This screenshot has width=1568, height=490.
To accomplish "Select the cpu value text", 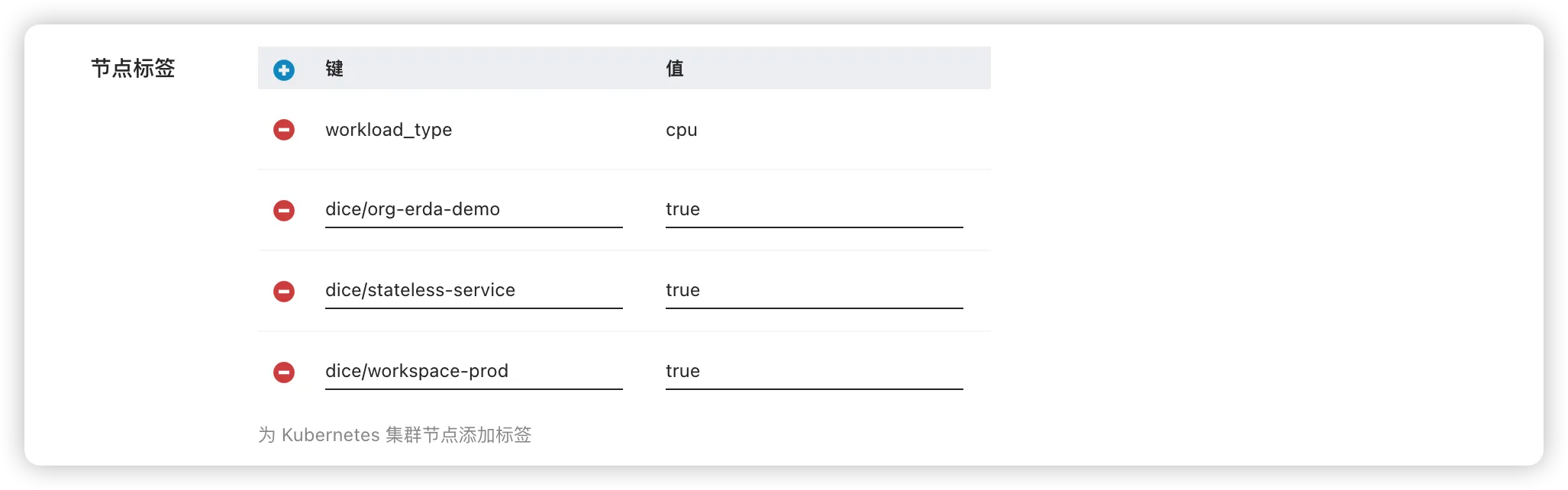I will pos(681,130).
